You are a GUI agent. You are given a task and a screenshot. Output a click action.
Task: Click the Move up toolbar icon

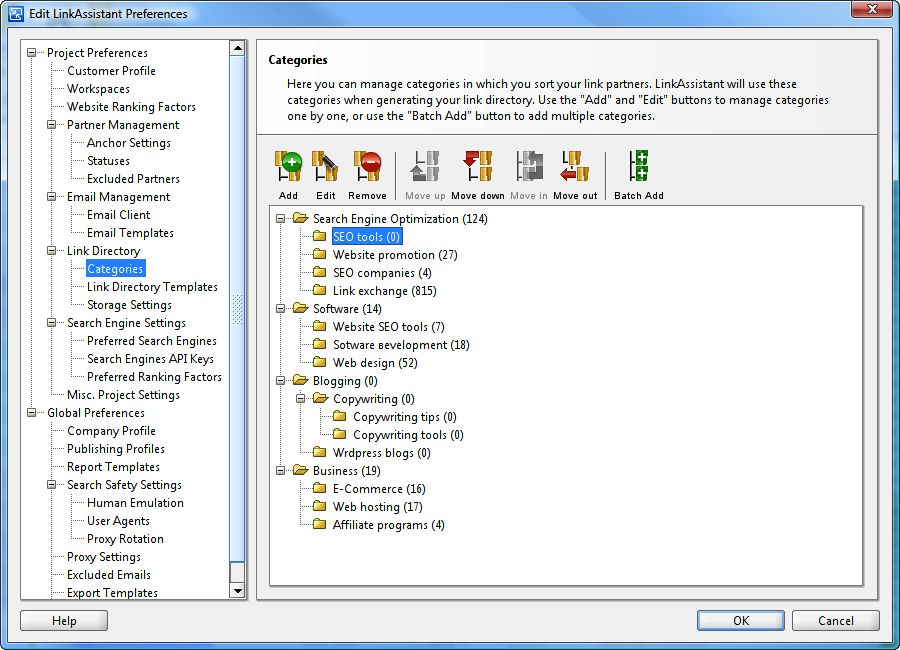[x=425, y=167]
